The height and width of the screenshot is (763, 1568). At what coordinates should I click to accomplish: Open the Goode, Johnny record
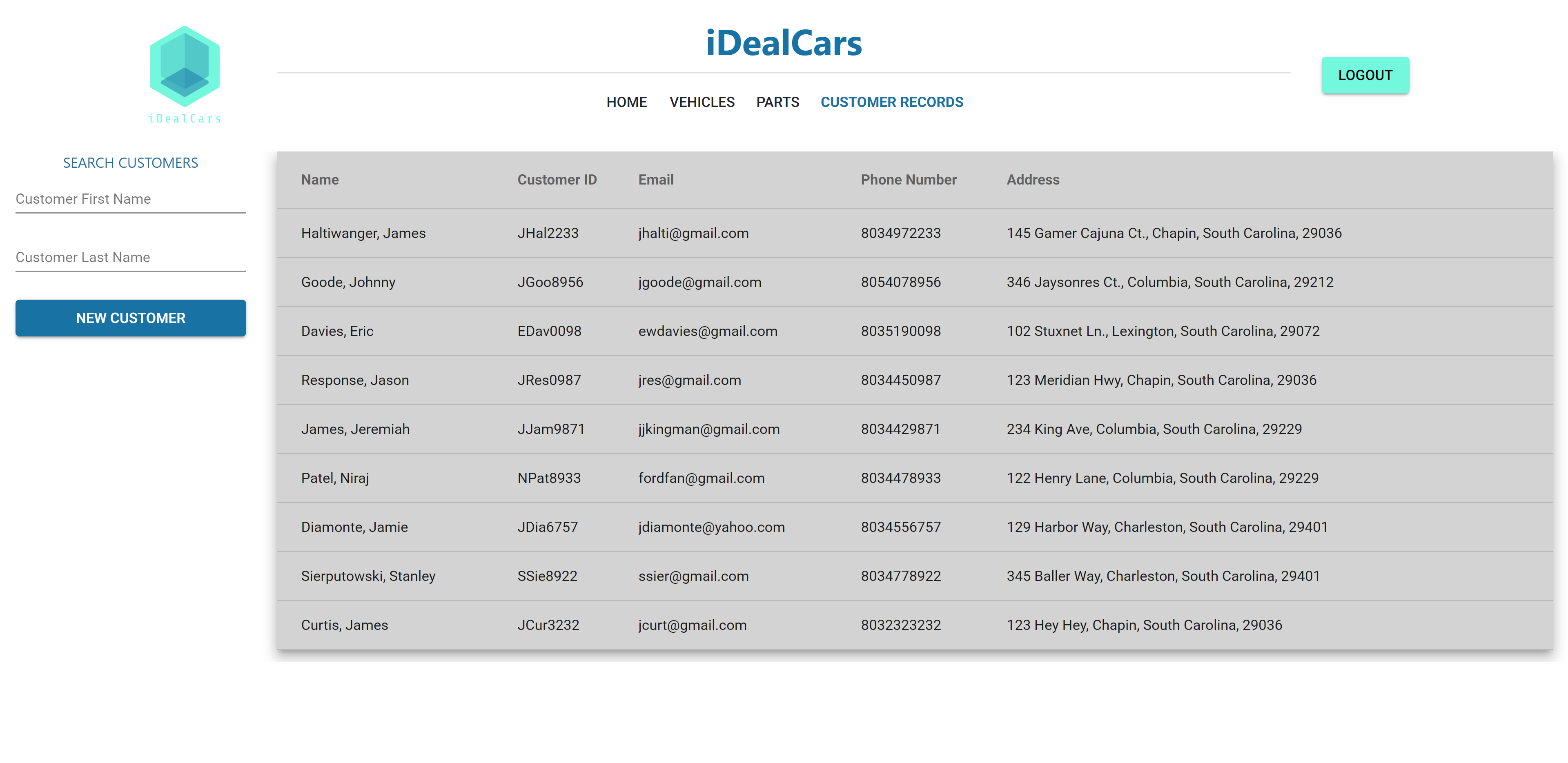coord(914,283)
